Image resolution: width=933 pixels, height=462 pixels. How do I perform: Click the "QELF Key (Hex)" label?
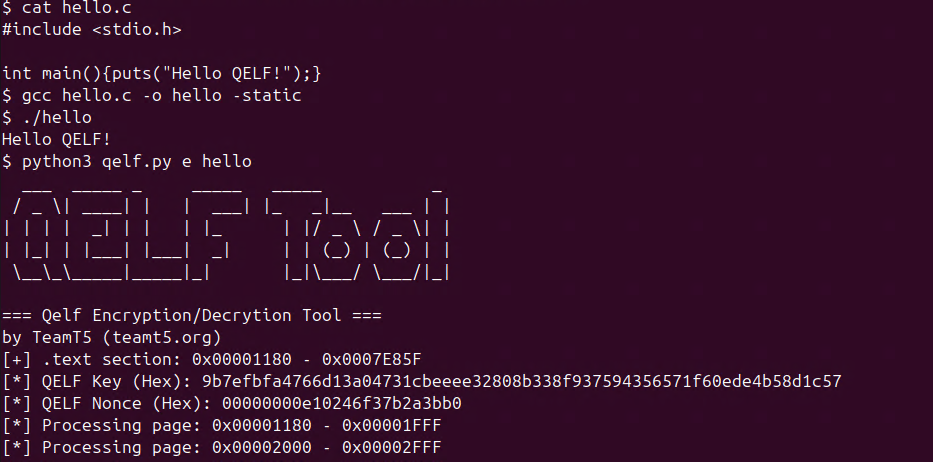(x=112, y=381)
